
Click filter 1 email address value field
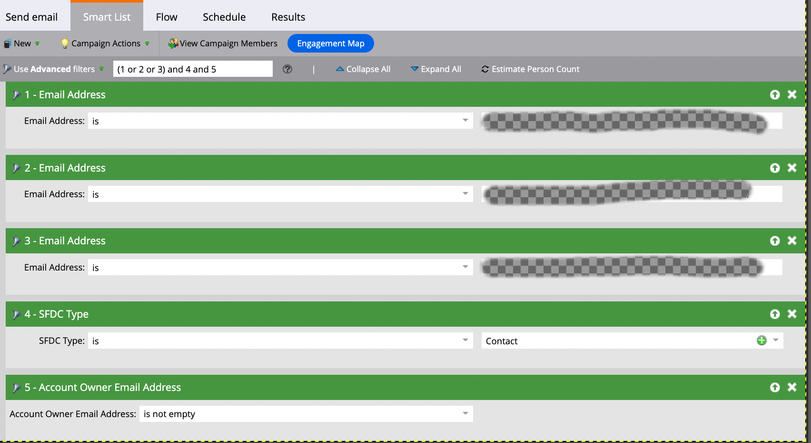pyautogui.click(x=632, y=120)
